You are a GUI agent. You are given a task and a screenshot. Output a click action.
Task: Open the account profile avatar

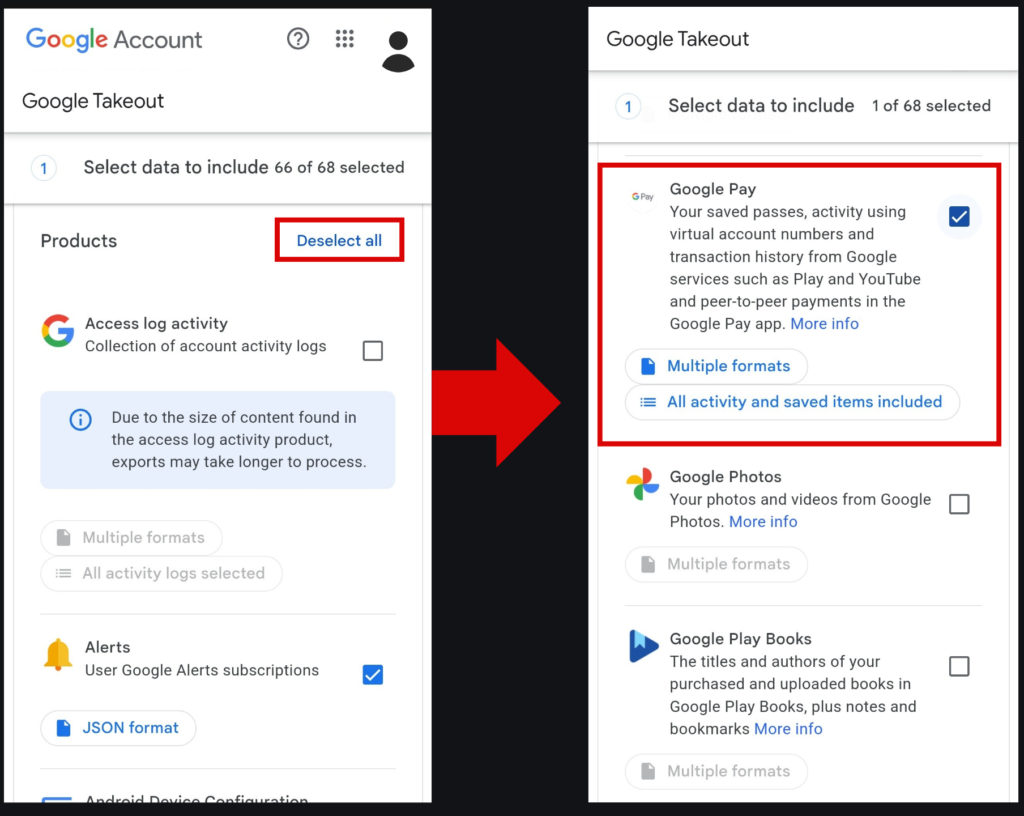pos(398,52)
